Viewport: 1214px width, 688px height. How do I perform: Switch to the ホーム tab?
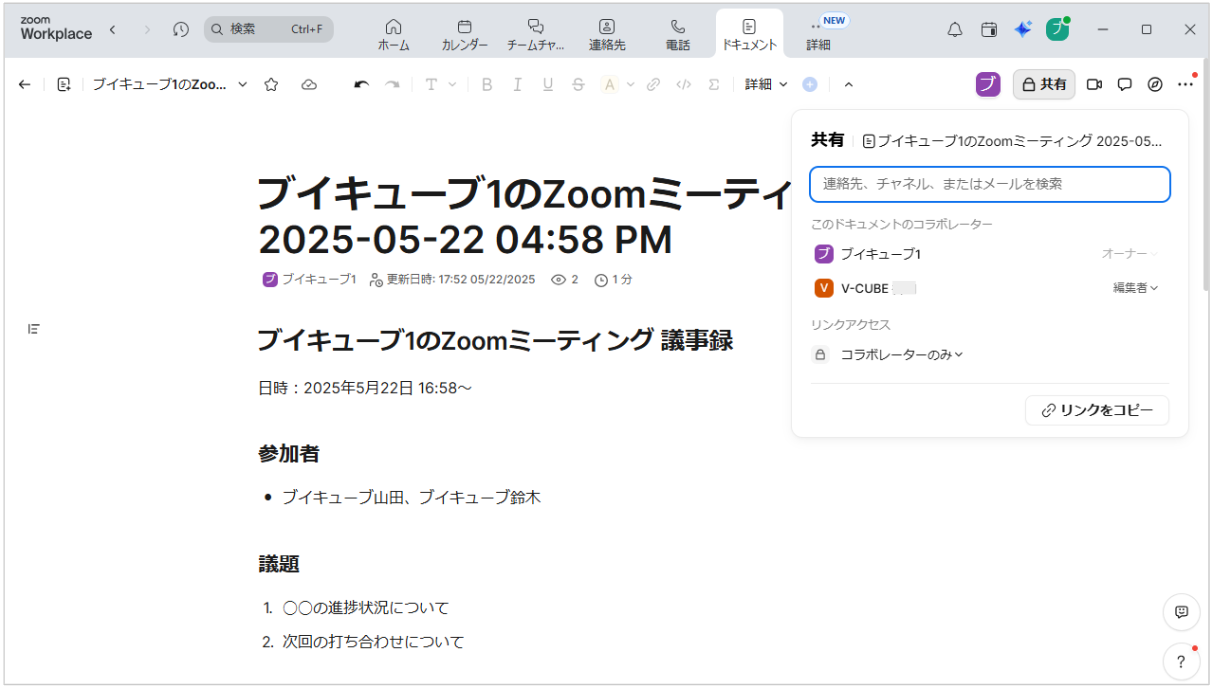[393, 35]
